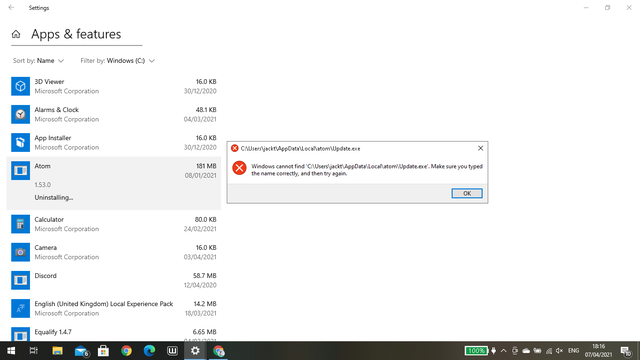Click OK in the error dialog

pos(467,193)
